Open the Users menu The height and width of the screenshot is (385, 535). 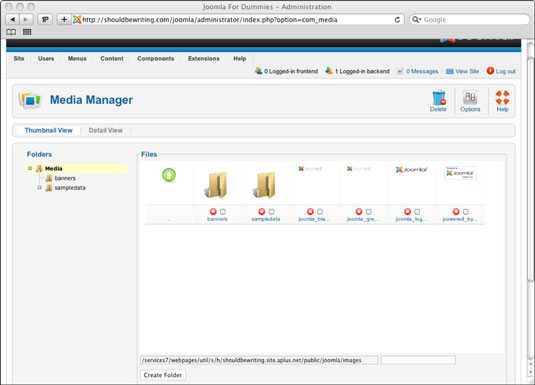[46, 58]
